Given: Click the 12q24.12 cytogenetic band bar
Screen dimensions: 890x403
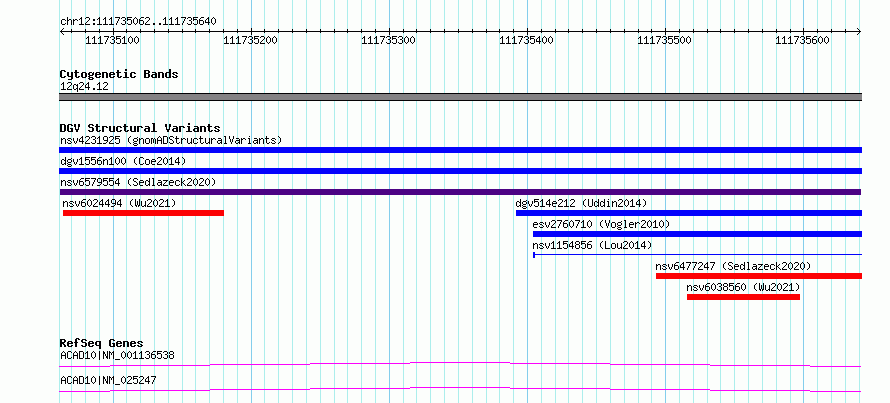Looking at the screenshot, I should point(460,97).
